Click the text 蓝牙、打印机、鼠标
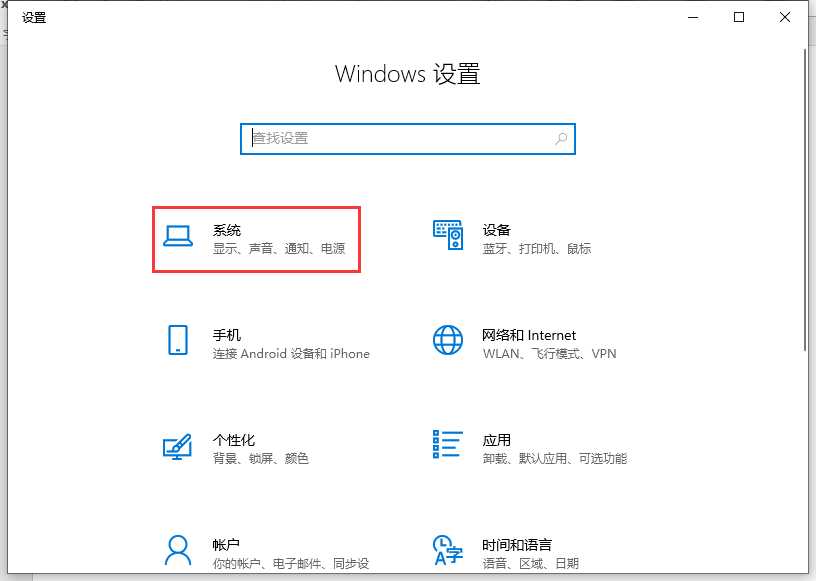The width and height of the screenshot is (816, 581). point(537,248)
